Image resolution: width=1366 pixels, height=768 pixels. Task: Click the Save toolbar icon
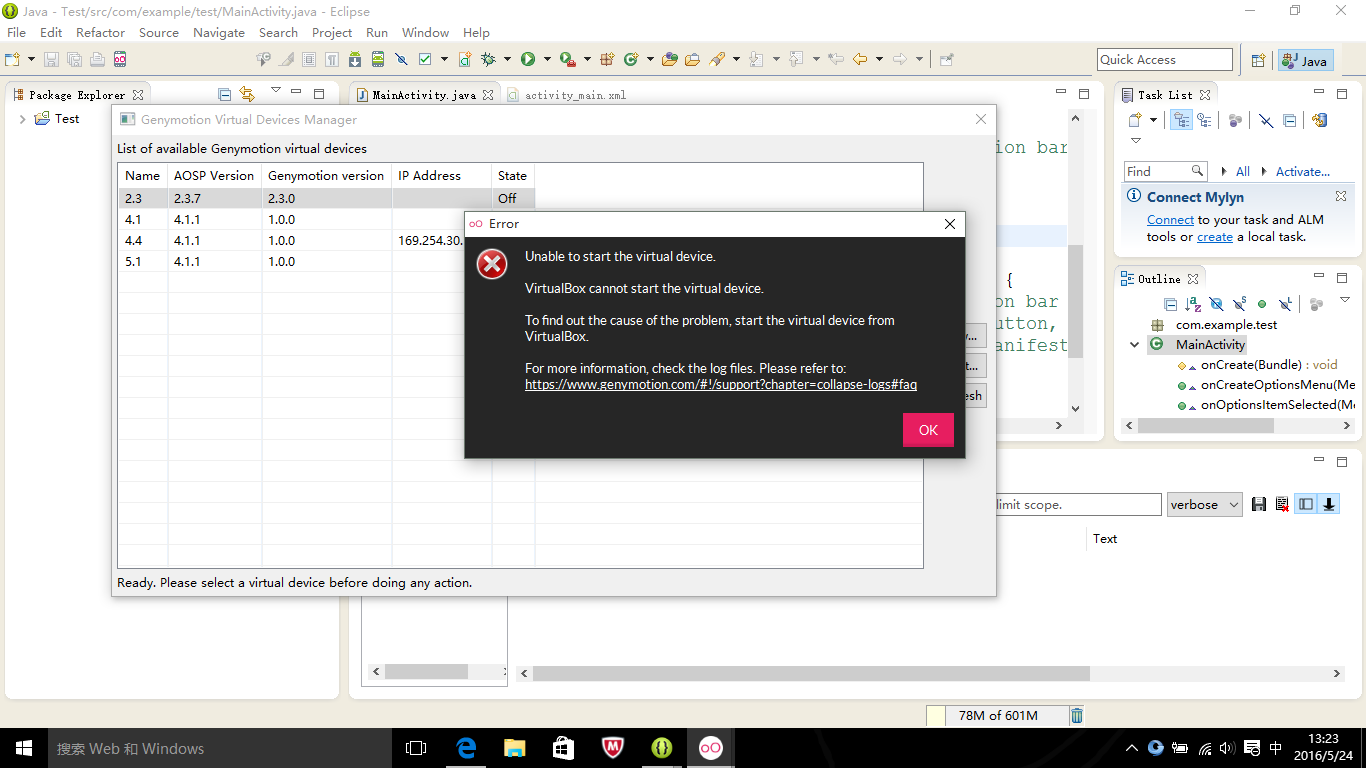pyautogui.click(x=51, y=59)
